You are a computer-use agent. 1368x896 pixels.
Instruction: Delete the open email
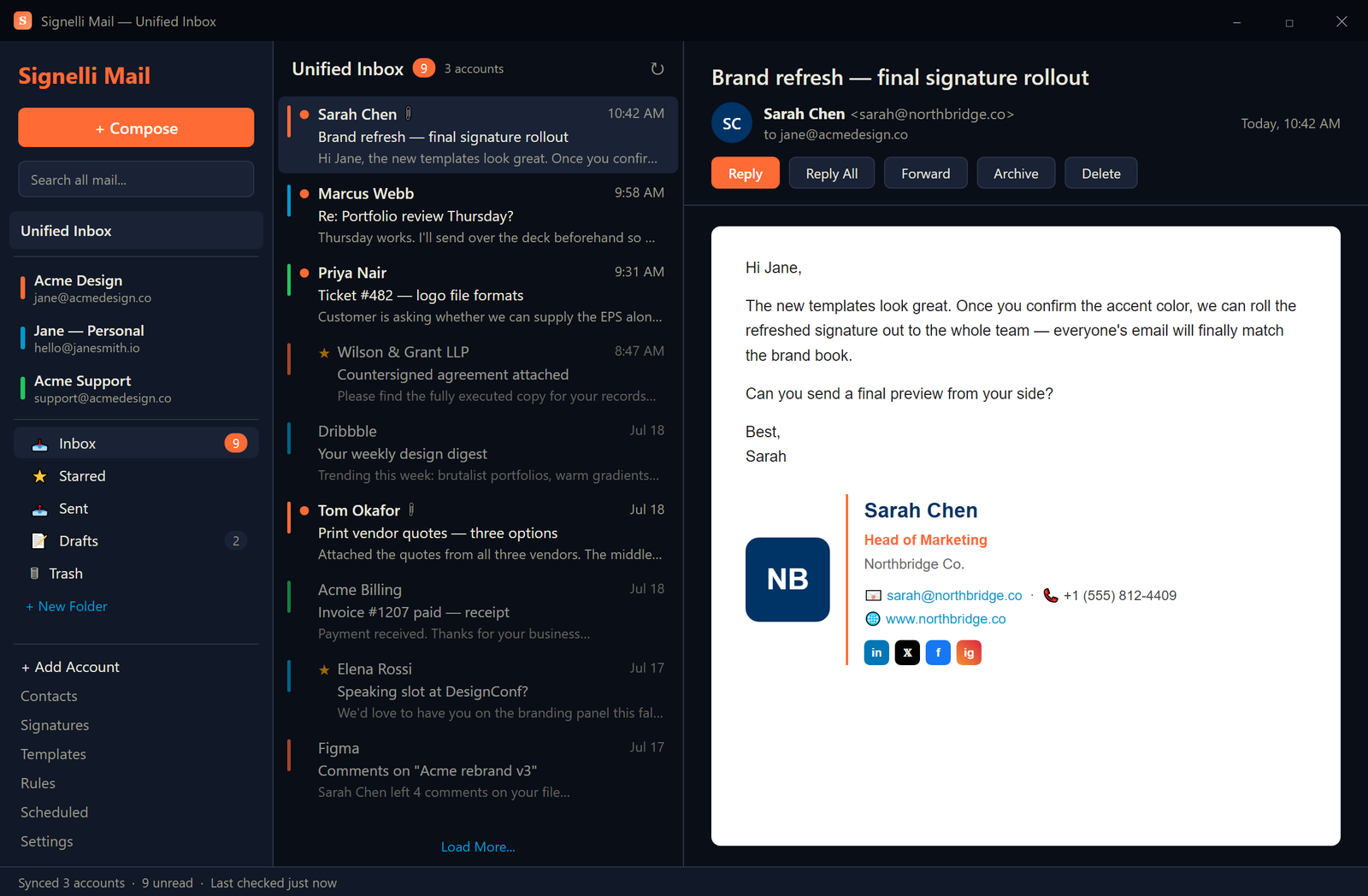point(1101,174)
